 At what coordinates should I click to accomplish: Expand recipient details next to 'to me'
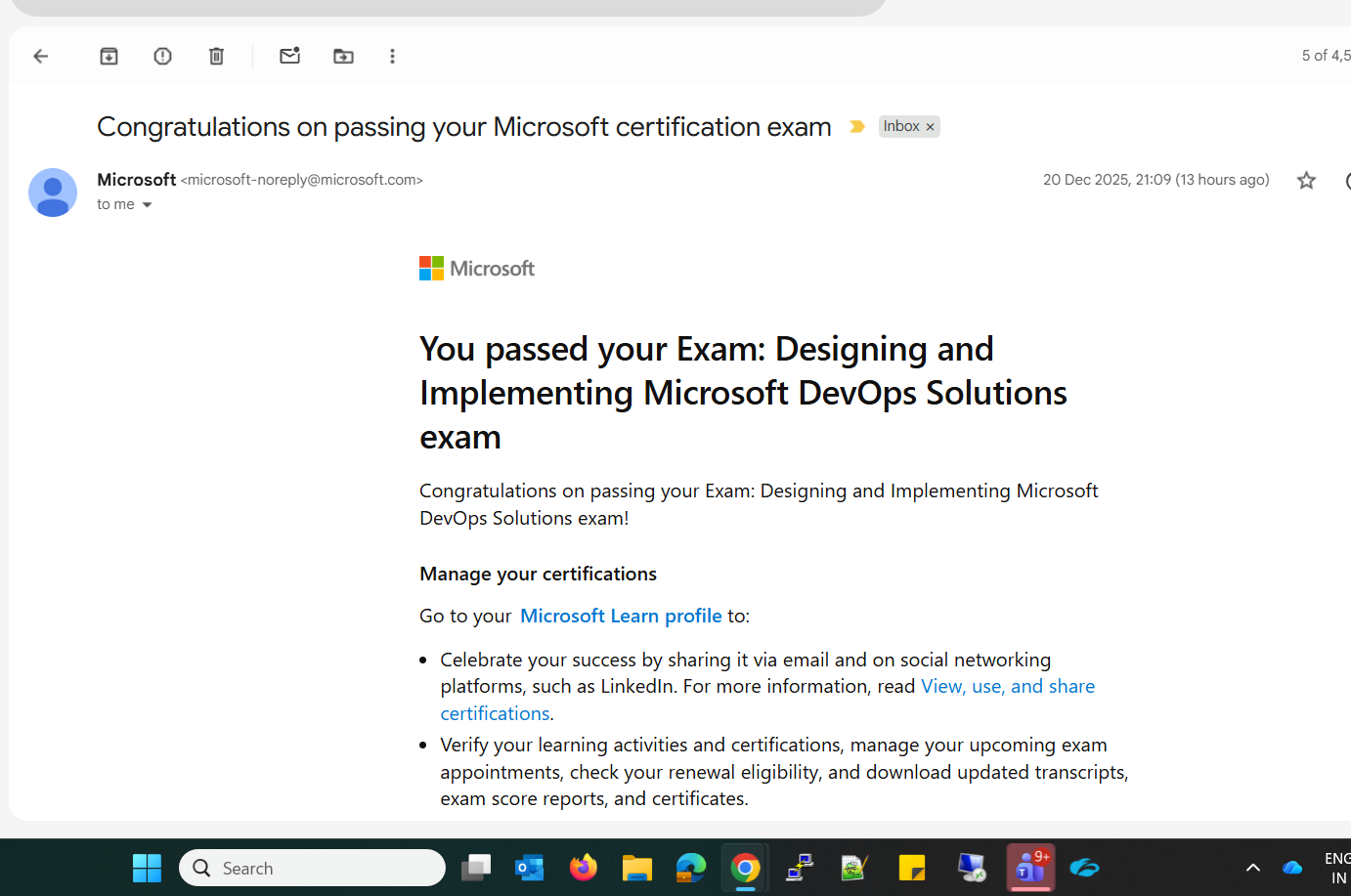tap(148, 205)
